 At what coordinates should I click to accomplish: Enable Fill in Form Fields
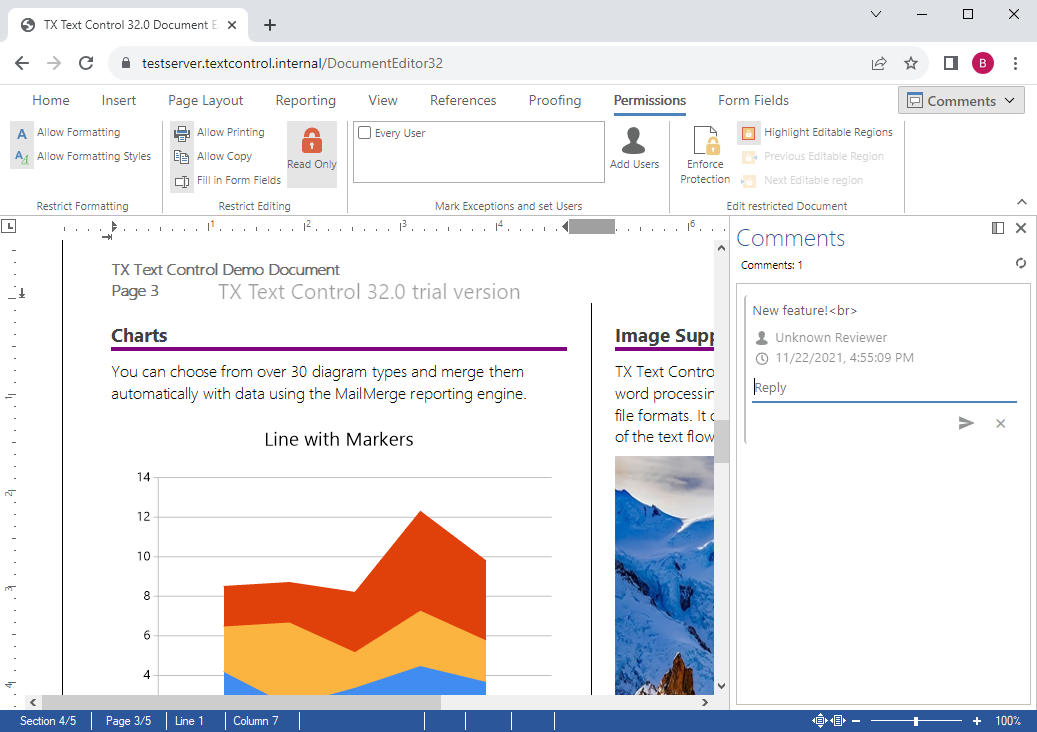(x=182, y=180)
